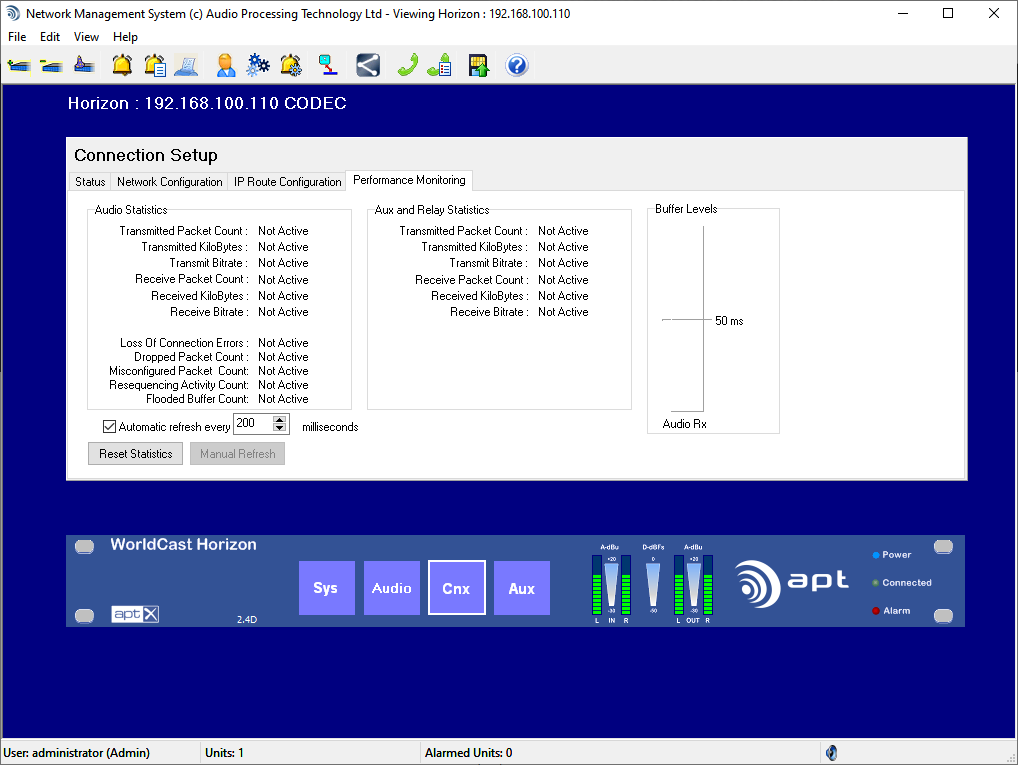Switch to the IP Route Configuration tab
1018x765 pixels.
(x=288, y=182)
